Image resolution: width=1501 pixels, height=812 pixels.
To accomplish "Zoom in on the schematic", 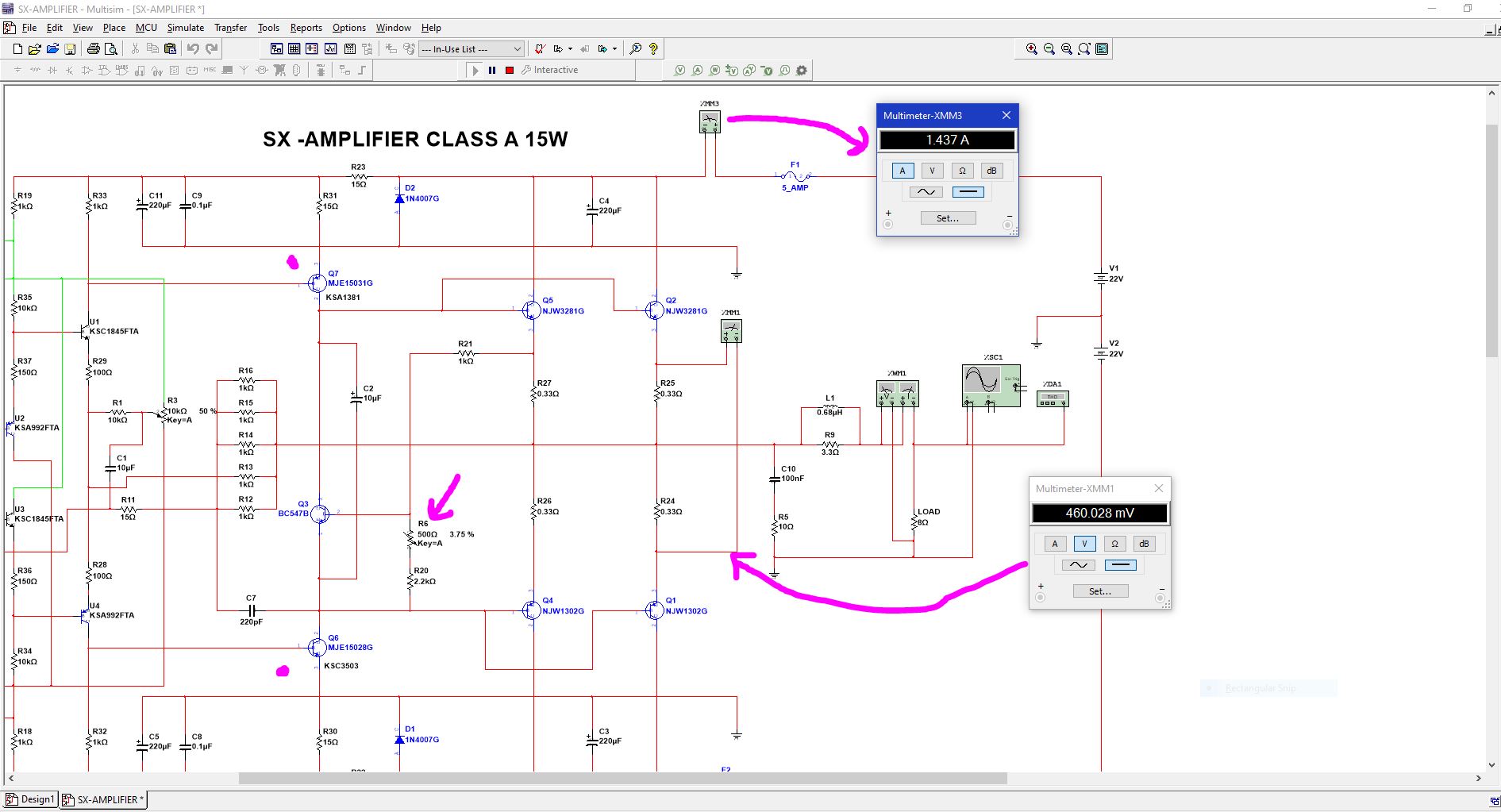I will coord(1031,49).
